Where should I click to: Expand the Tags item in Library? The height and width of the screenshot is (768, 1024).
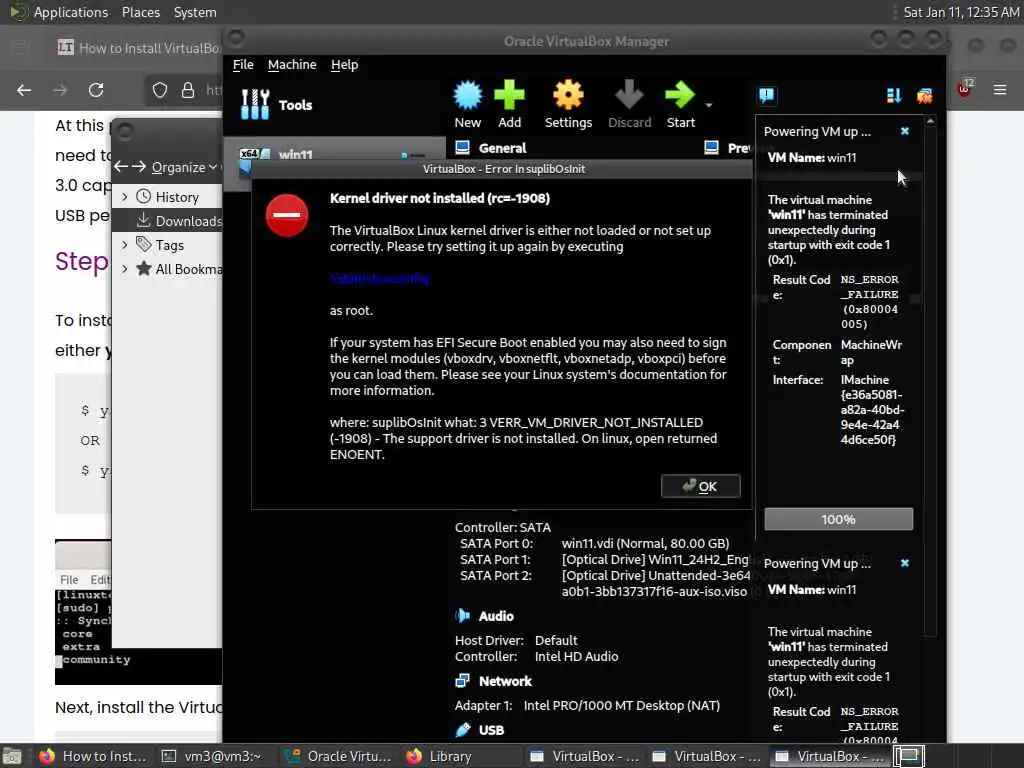125,245
